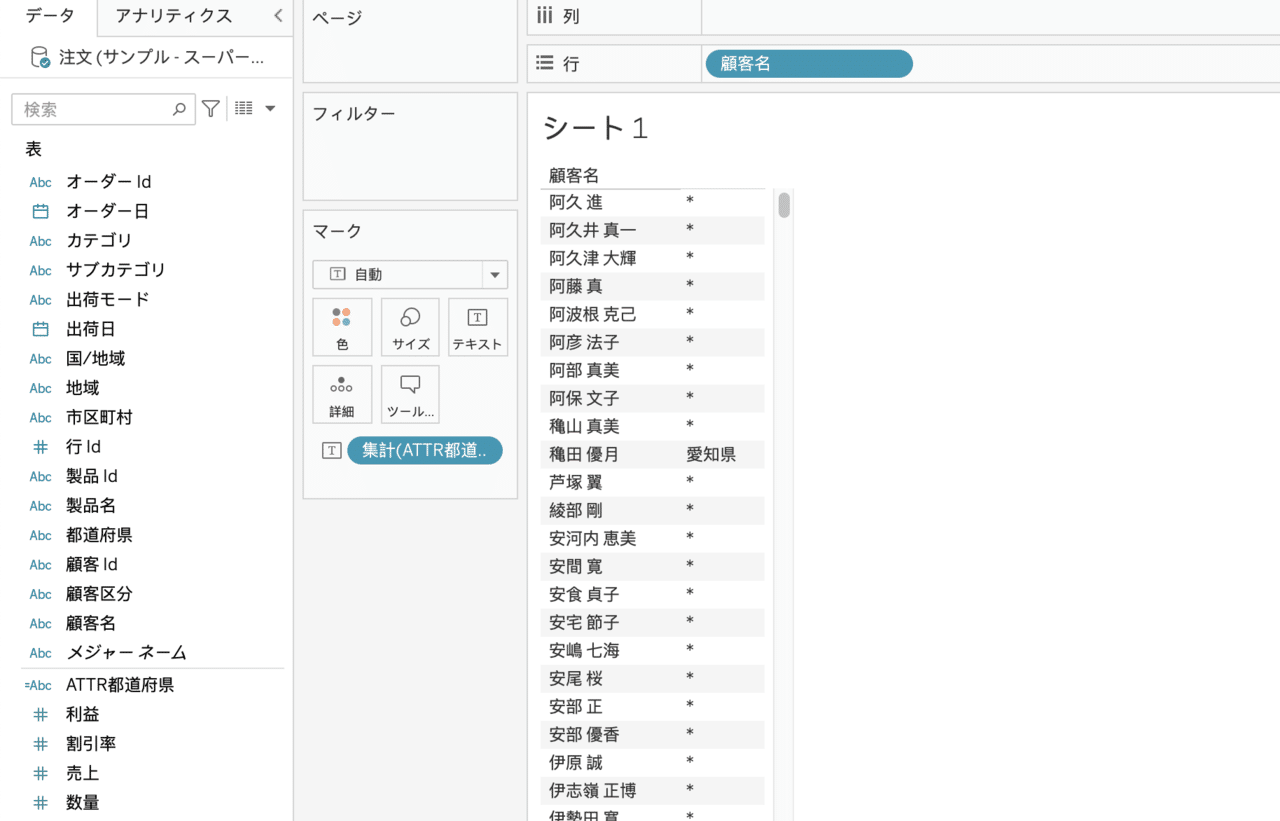Click the ページ shelf label
Screen dimensions: 1280x821
click(337, 18)
